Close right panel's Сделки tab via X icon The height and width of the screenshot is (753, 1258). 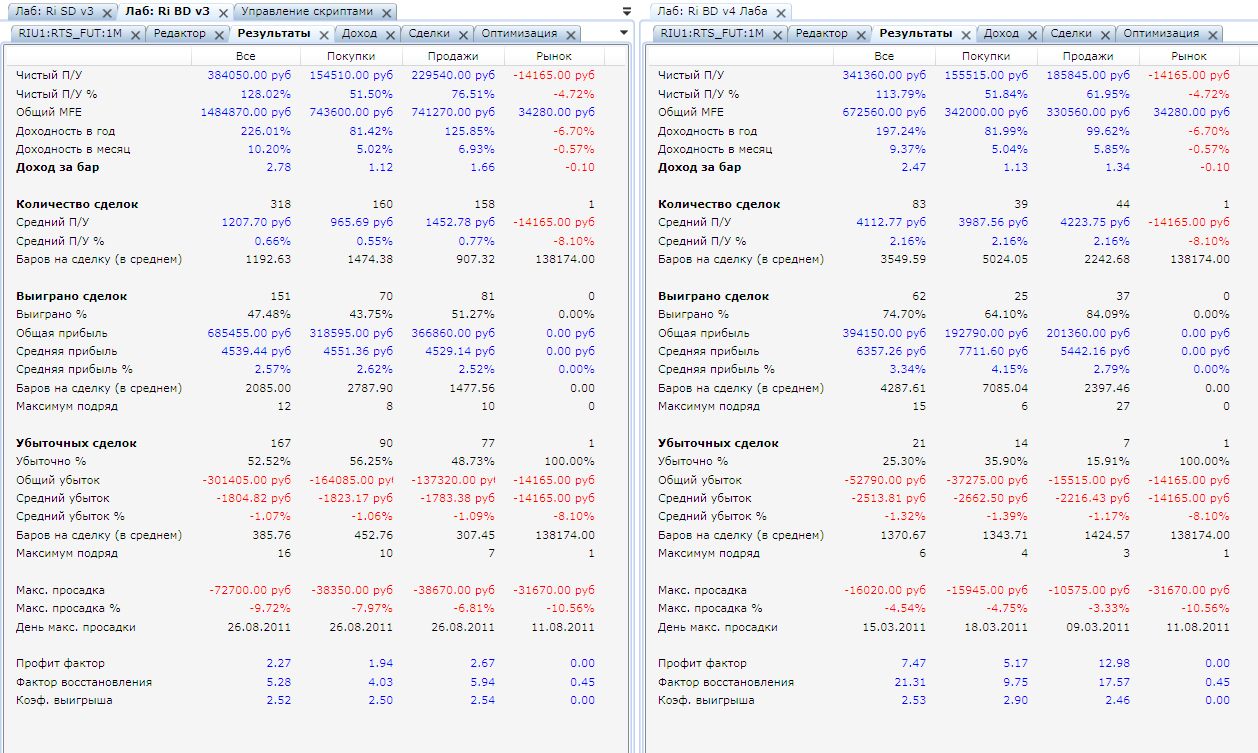tap(1104, 34)
